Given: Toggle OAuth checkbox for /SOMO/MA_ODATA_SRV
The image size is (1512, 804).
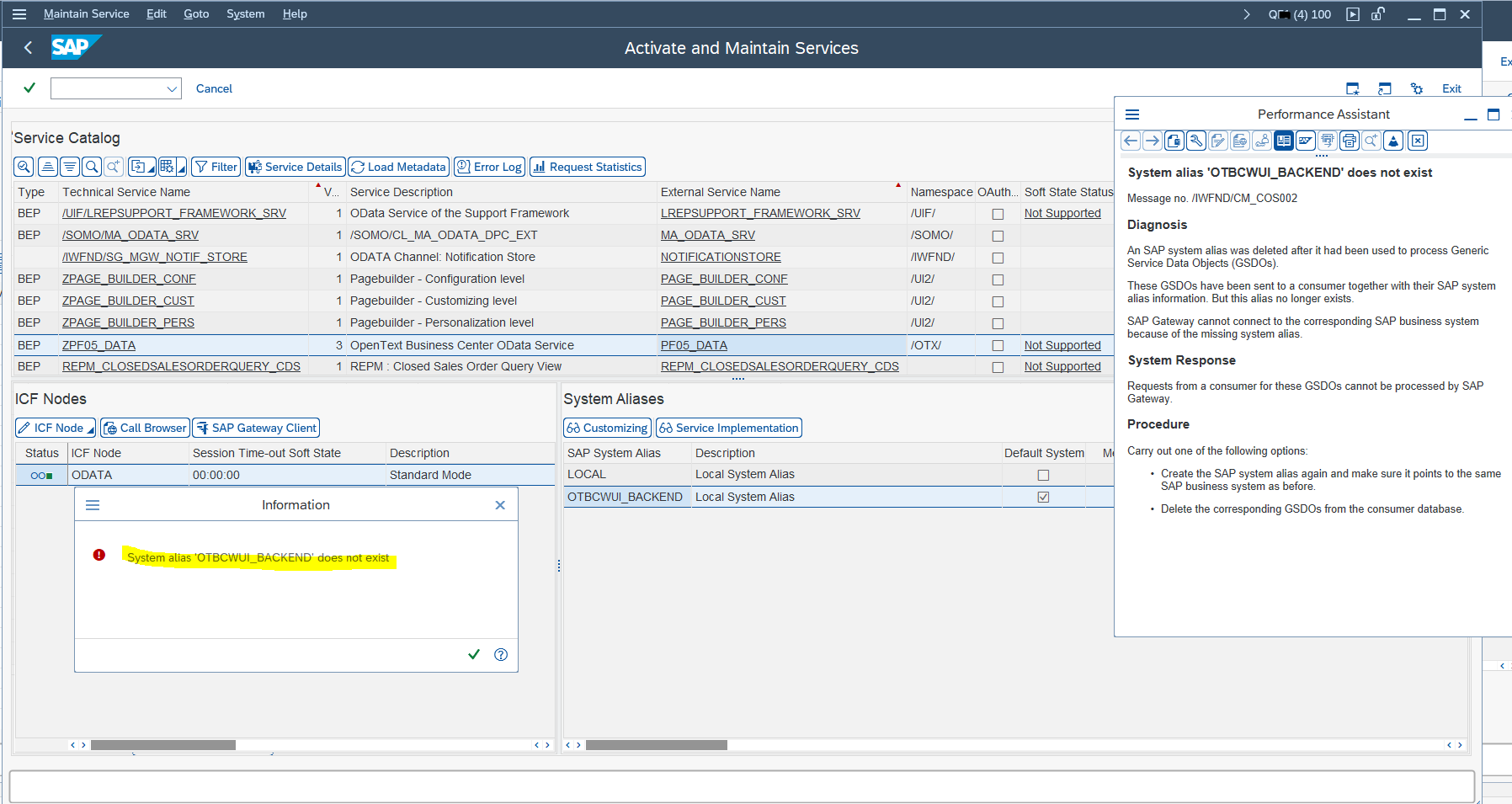Looking at the screenshot, I should [x=998, y=236].
